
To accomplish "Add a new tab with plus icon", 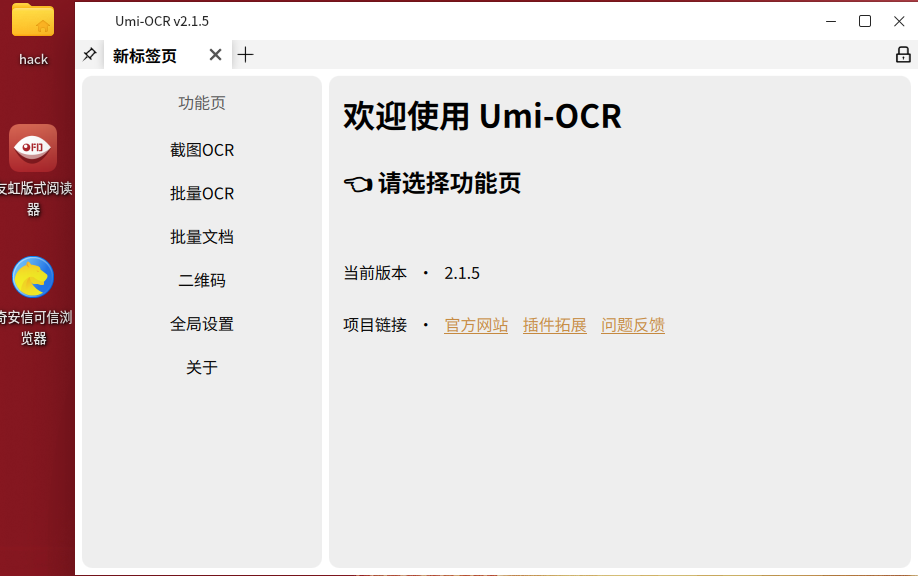I will 245,55.
